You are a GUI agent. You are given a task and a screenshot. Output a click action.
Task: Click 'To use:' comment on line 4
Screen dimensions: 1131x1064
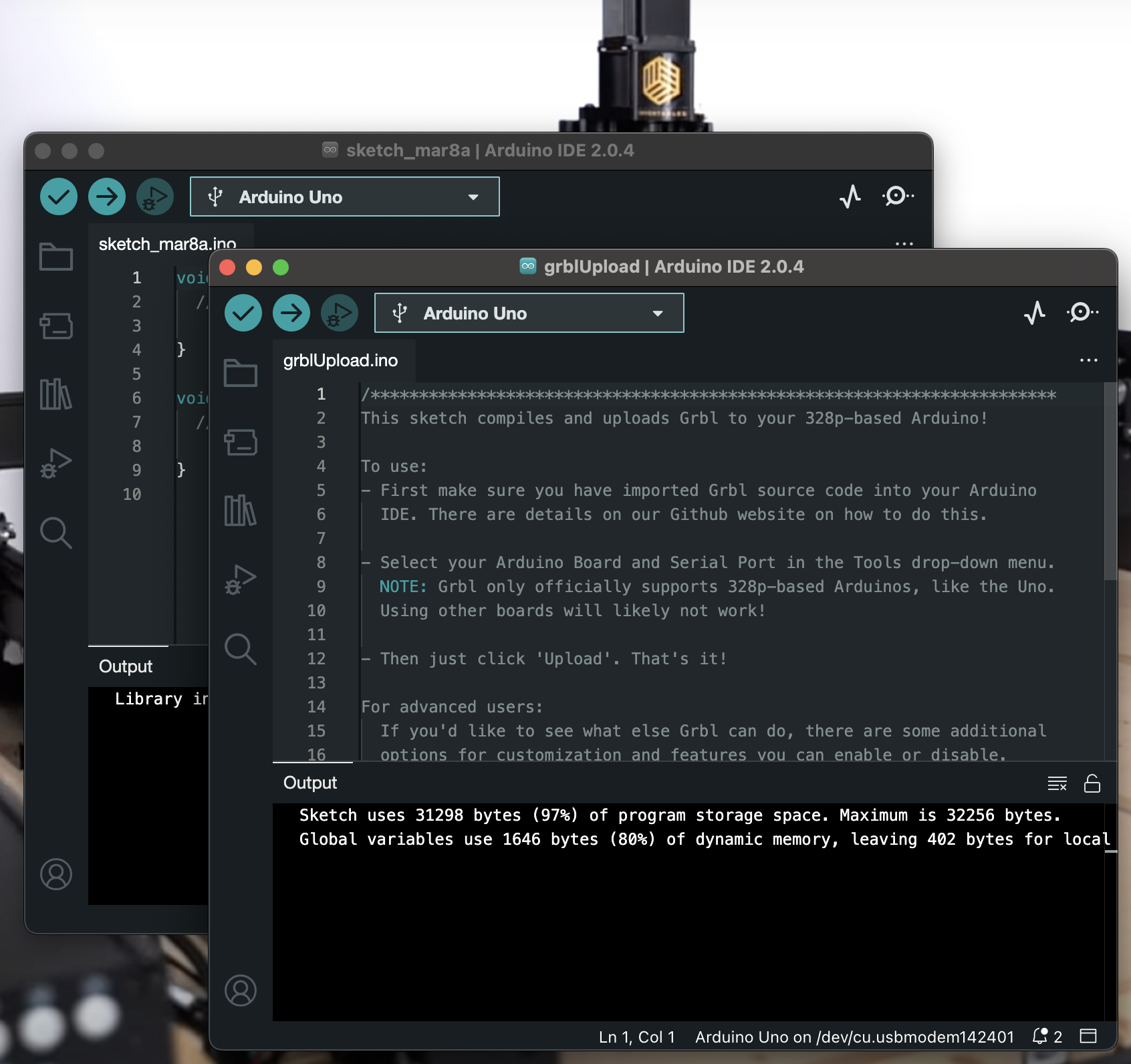pyautogui.click(x=394, y=466)
